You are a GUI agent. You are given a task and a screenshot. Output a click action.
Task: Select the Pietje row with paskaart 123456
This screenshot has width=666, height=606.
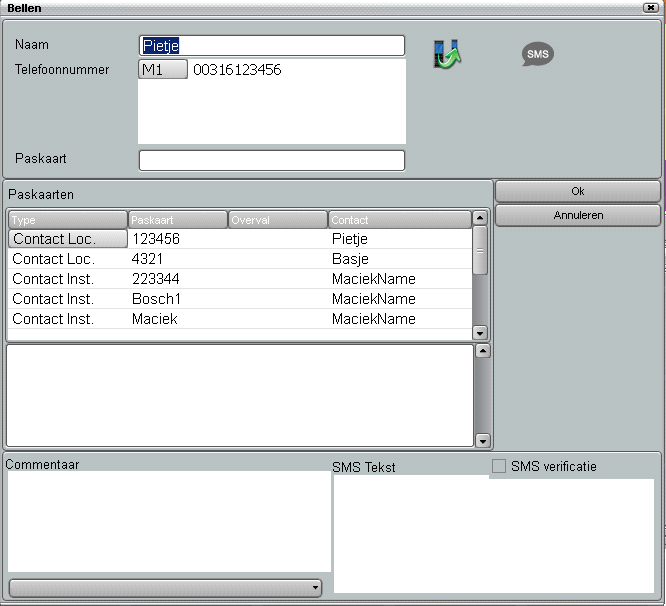point(240,239)
